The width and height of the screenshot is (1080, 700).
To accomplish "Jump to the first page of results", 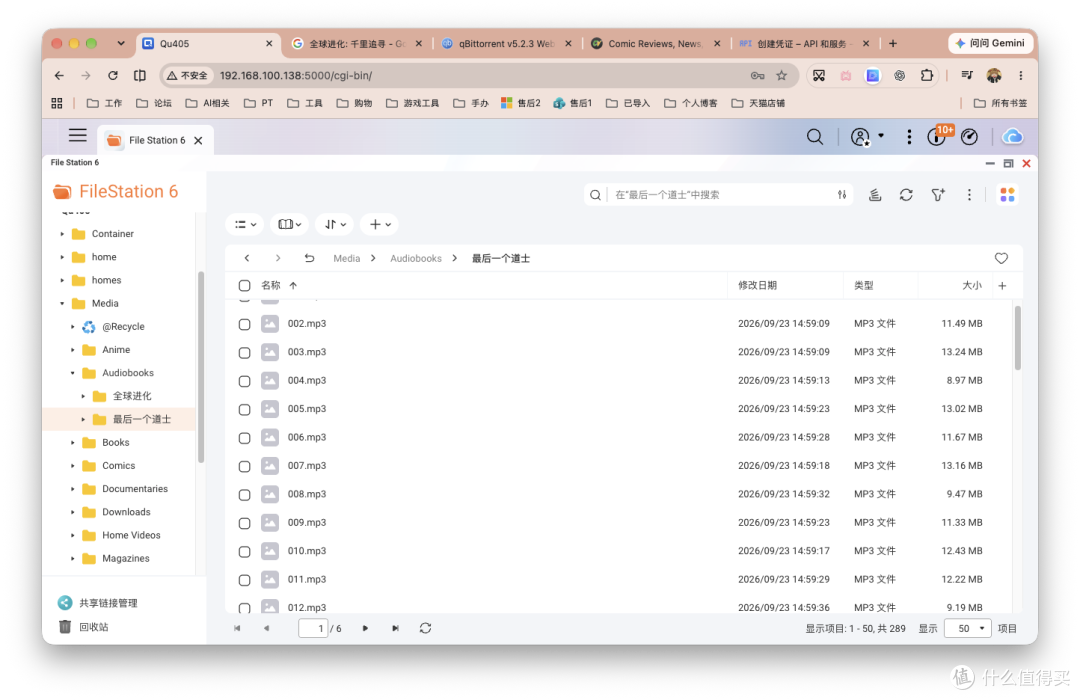I will point(237,628).
